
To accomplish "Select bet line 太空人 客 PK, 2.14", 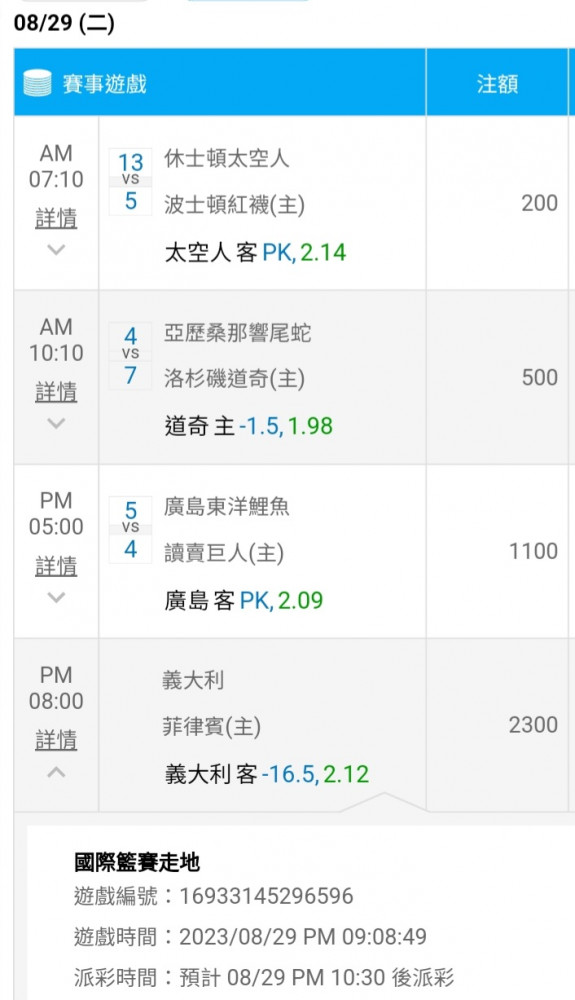I will click(x=256, y=253).
